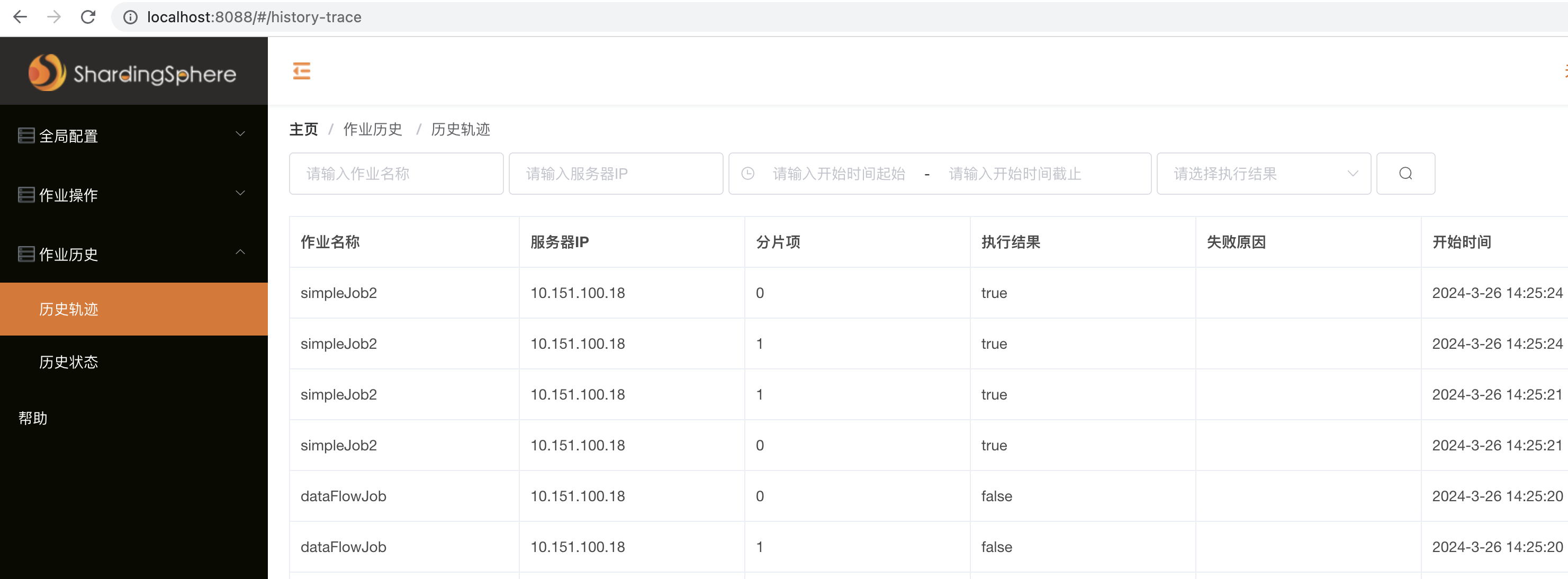
Task: Click the 请输入服务器IP input field
Action: click(615, 174)
